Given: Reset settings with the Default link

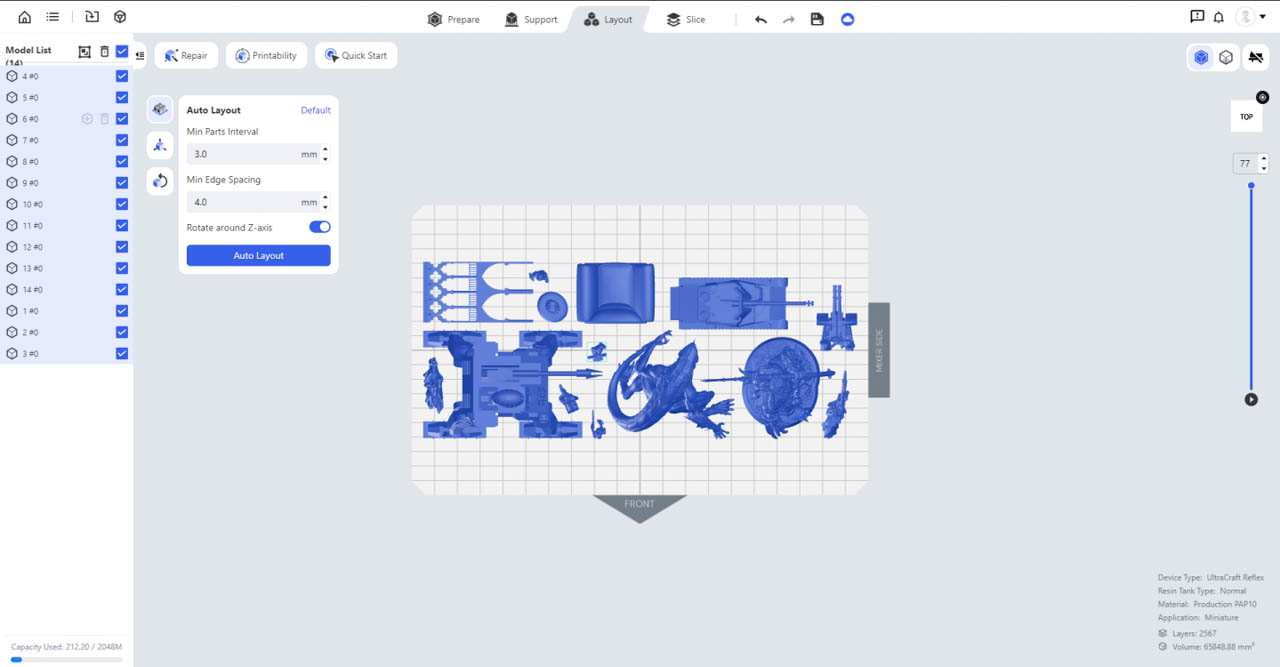Looking at the screenshot, I should 315,110.
